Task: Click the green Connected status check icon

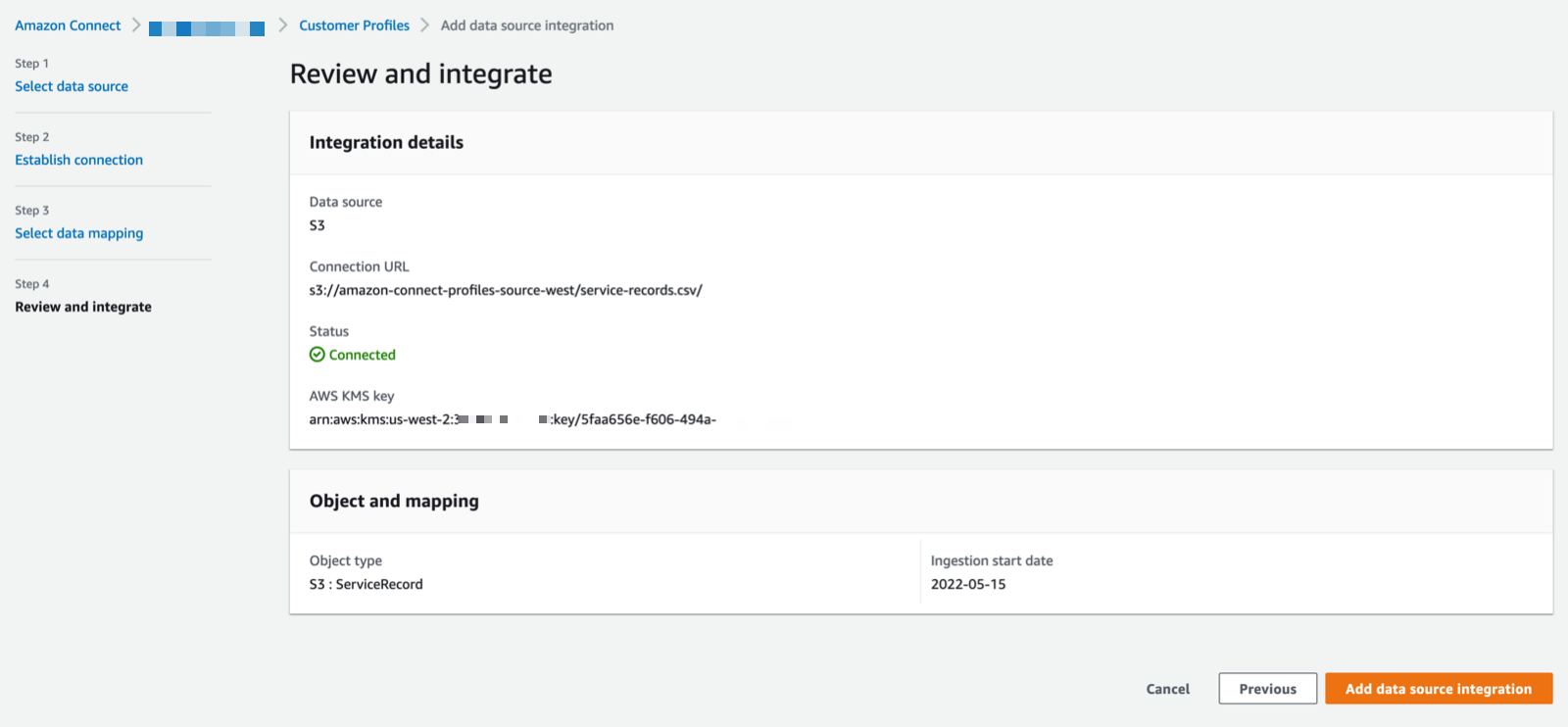Action: 317,355
